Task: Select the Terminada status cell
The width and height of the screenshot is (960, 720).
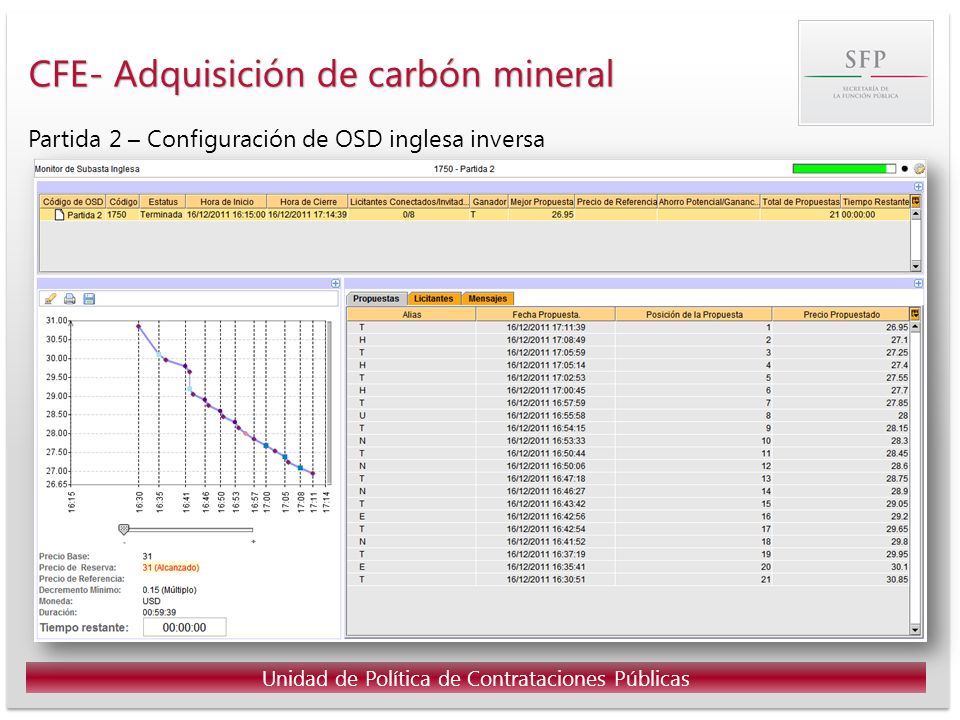Action: [161, 215]
